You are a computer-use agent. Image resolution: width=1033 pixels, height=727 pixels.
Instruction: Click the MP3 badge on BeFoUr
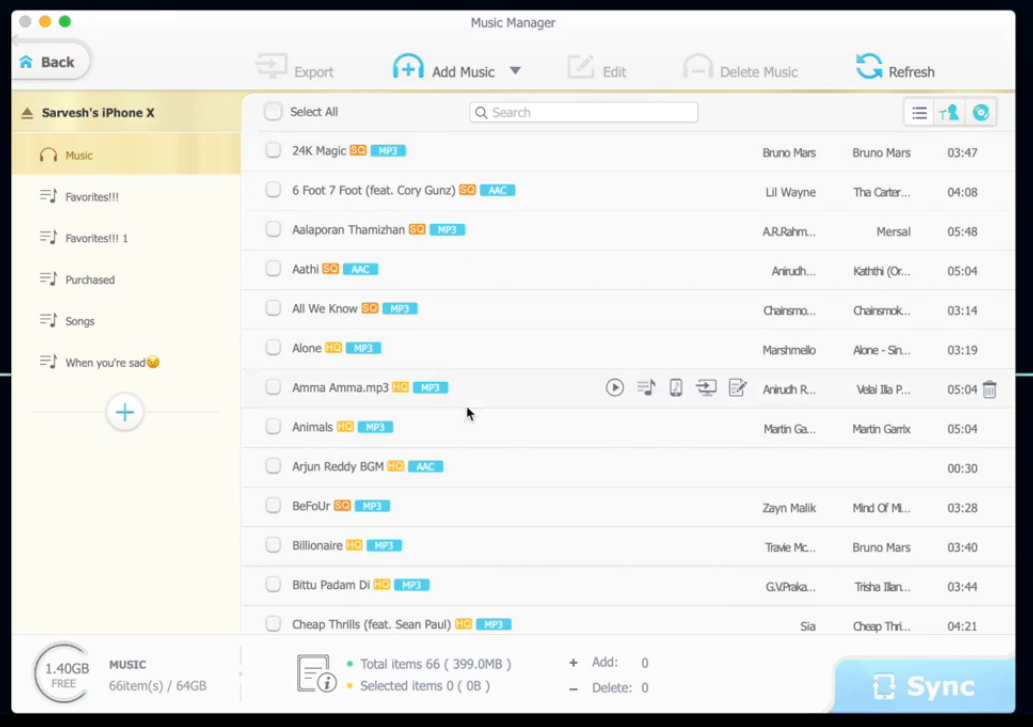coord(372,506)
